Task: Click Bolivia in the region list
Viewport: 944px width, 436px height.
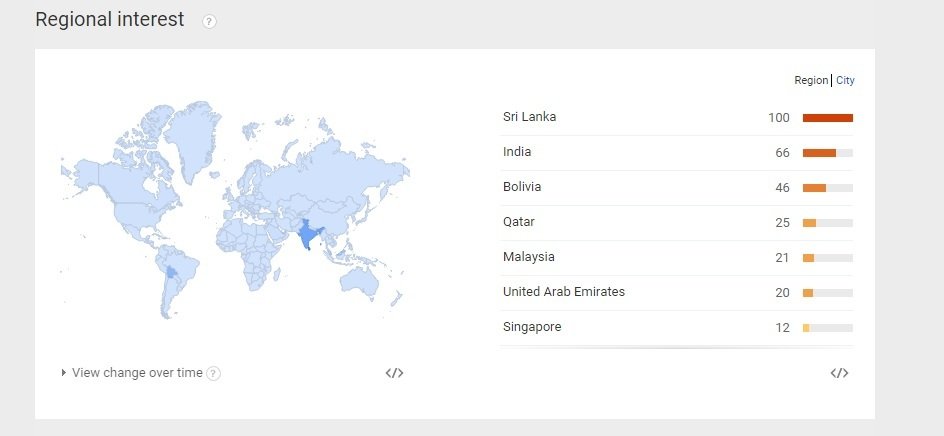Action: tap(521, 187)
